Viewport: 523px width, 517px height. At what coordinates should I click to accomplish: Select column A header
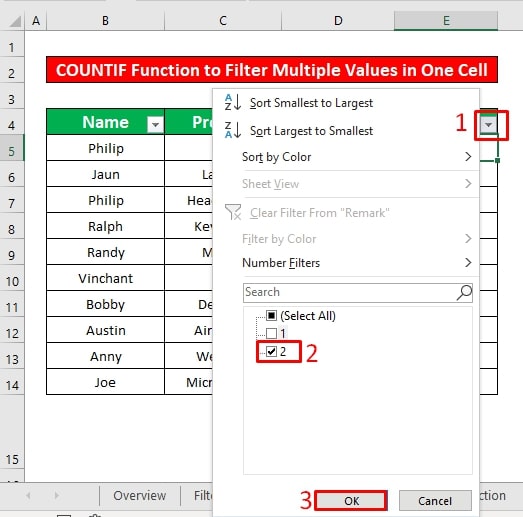tap(36, 21)
